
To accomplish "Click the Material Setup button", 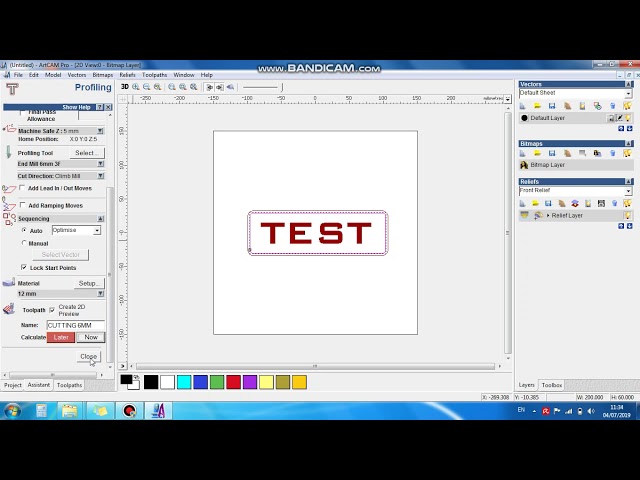I will [89, 283].
